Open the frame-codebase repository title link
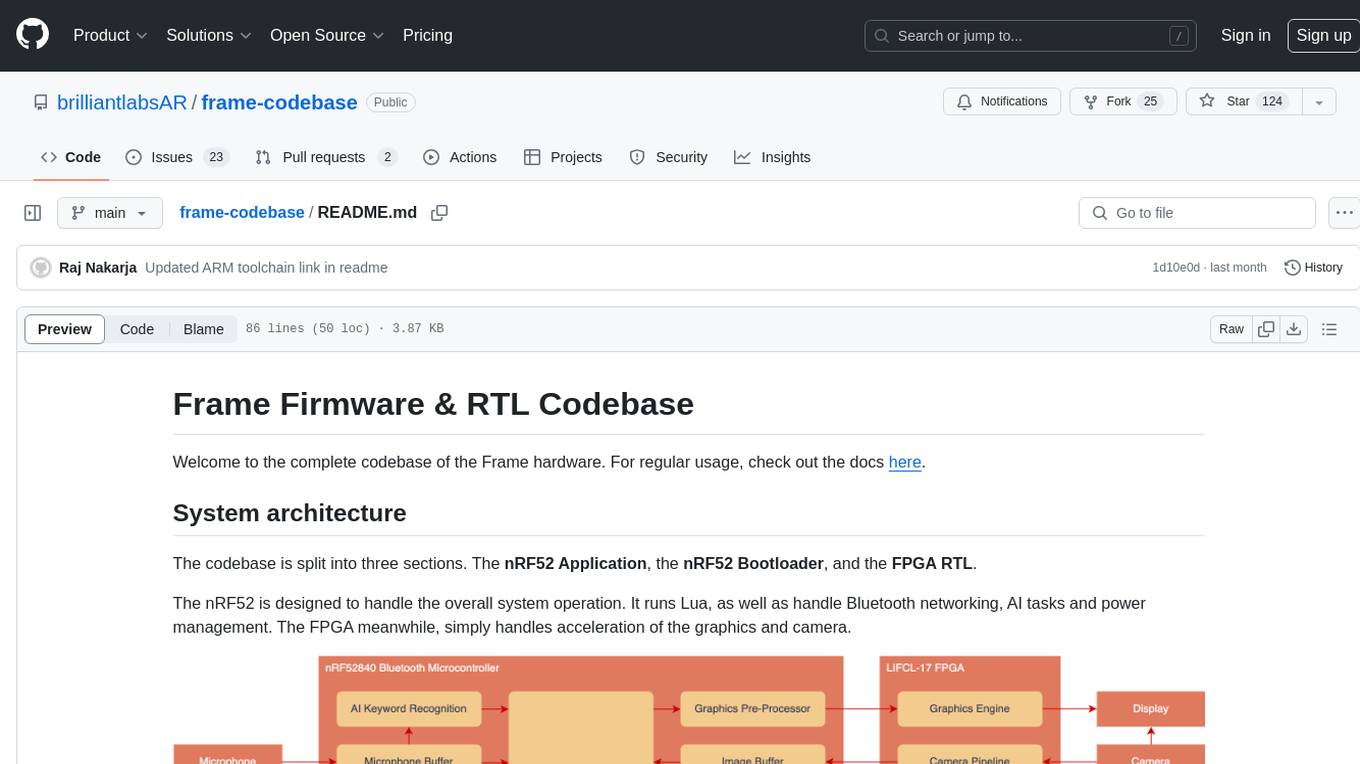 click(279, 102)
